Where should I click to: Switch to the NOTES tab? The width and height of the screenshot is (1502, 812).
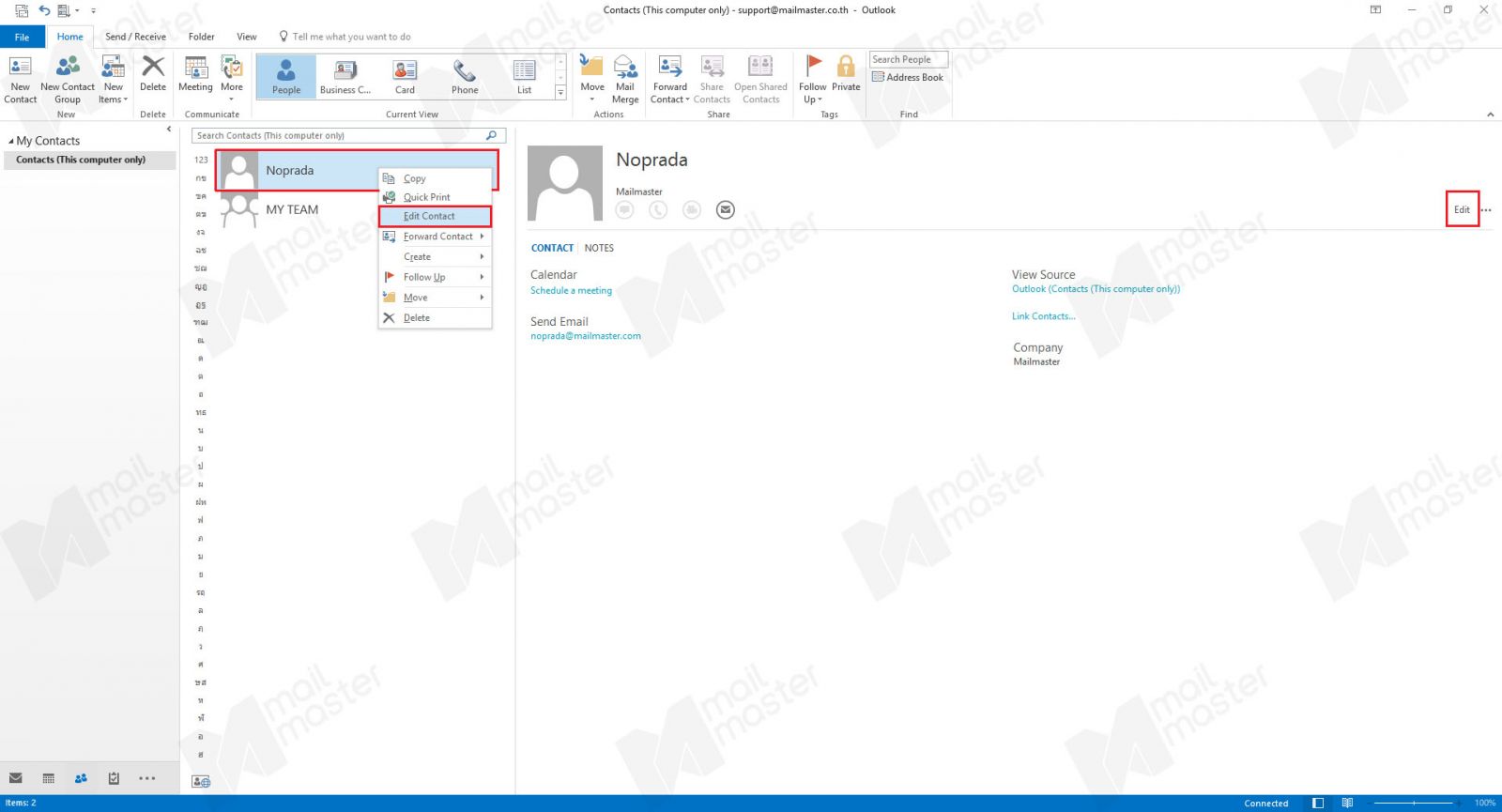(x=599, y=248)
